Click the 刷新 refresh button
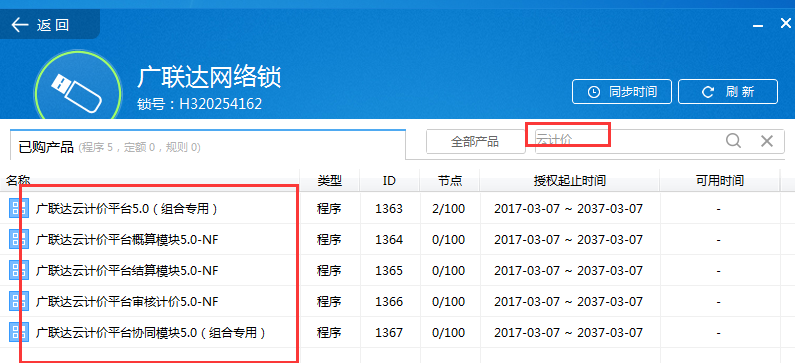 [728, 92]
